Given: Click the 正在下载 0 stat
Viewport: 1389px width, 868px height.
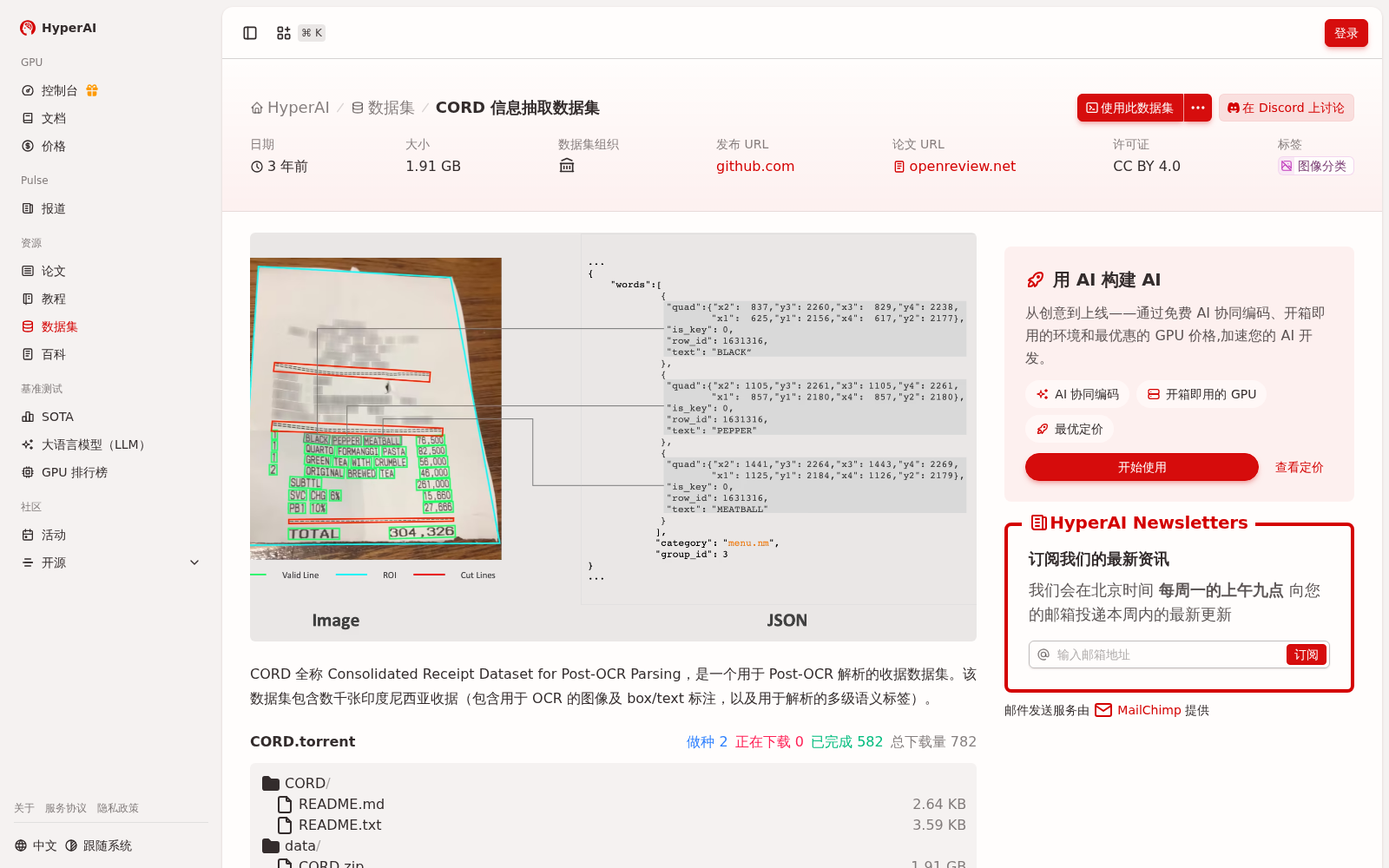Looking at the screenshot, I should point(769,741).
